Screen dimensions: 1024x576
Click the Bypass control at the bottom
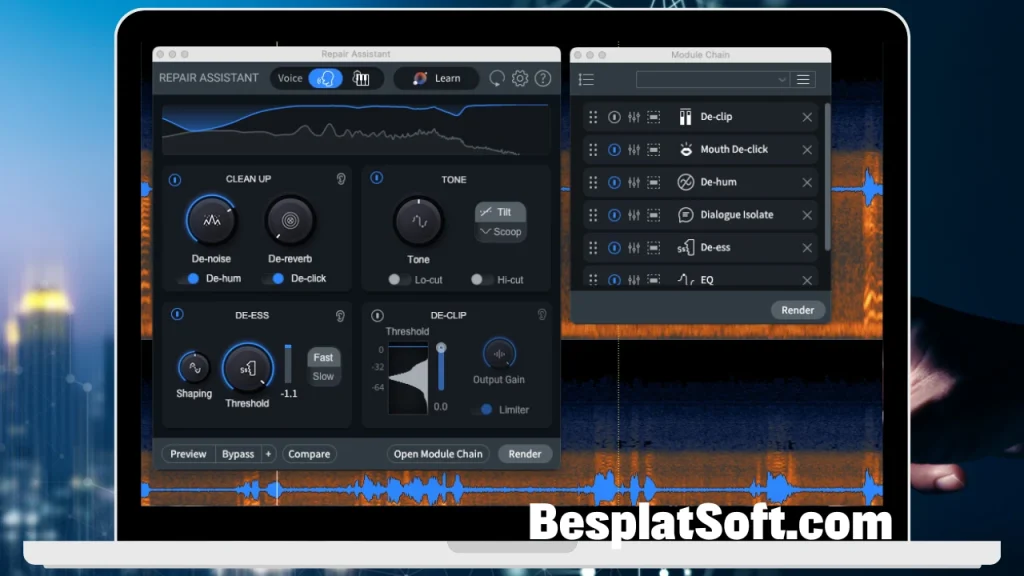pos(239,453)
